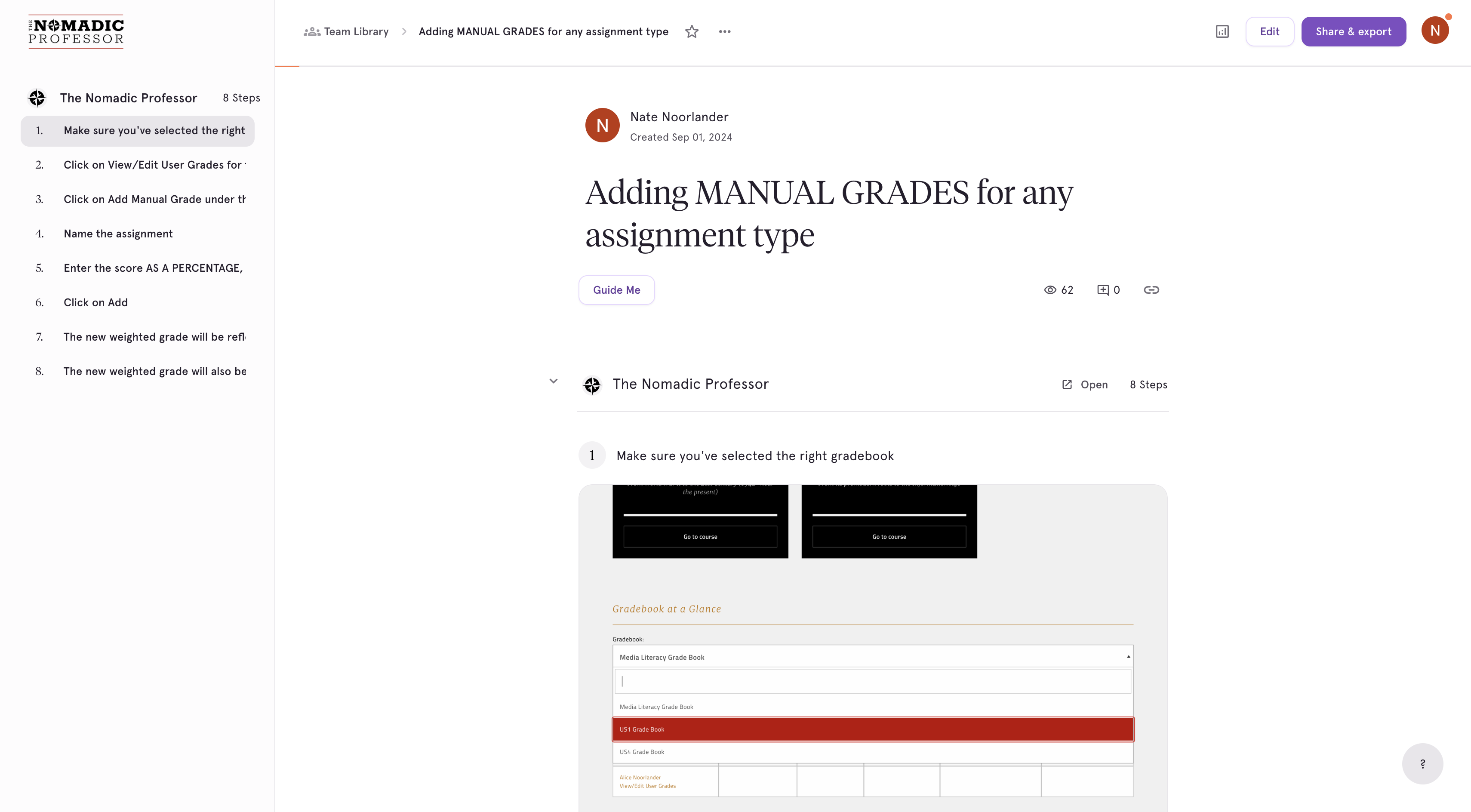Collapse The Nomadic Professor steps section

pyautogui.click(x=553, y=381)
